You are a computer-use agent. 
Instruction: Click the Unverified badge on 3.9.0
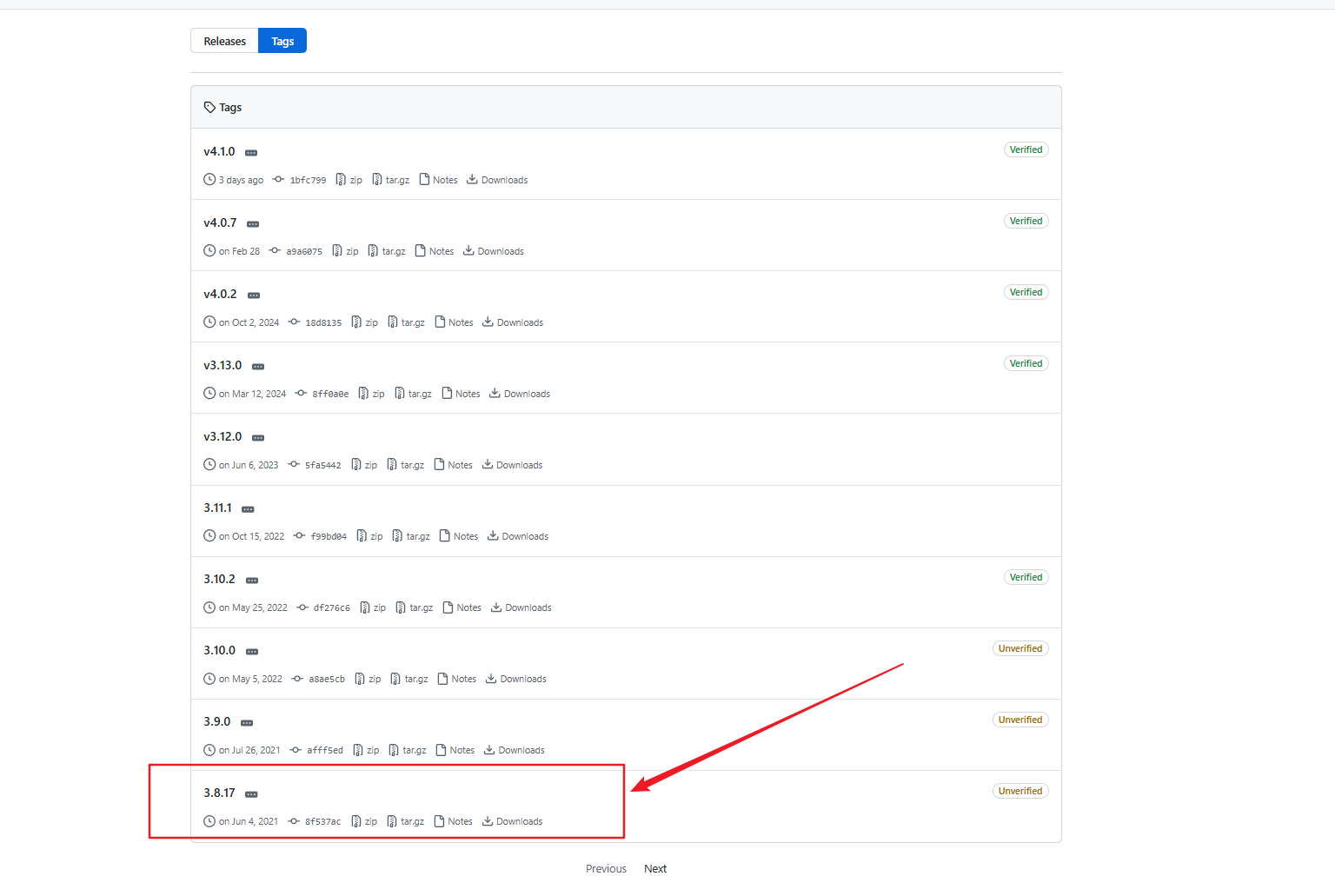(1020, 720)
